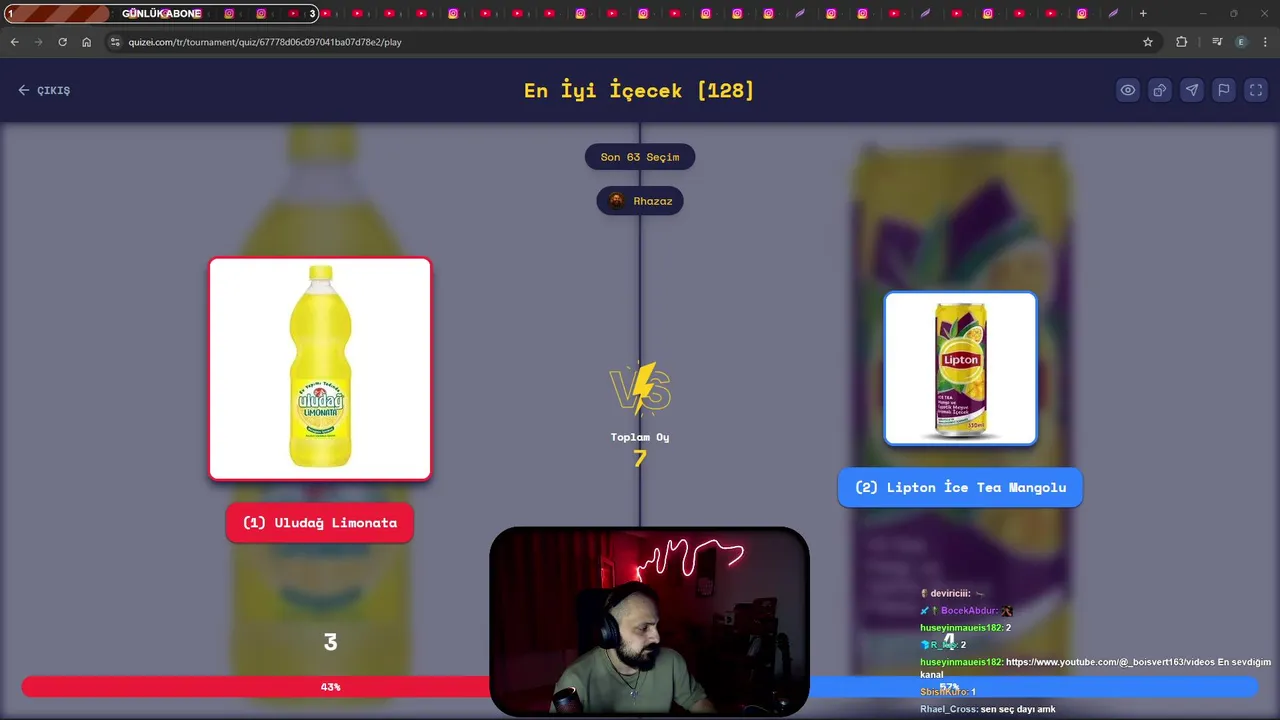Toggle the eye visibility icon in quiz header
The width and height of the screenshot is (1280, 720).
tap(1127, 90)
